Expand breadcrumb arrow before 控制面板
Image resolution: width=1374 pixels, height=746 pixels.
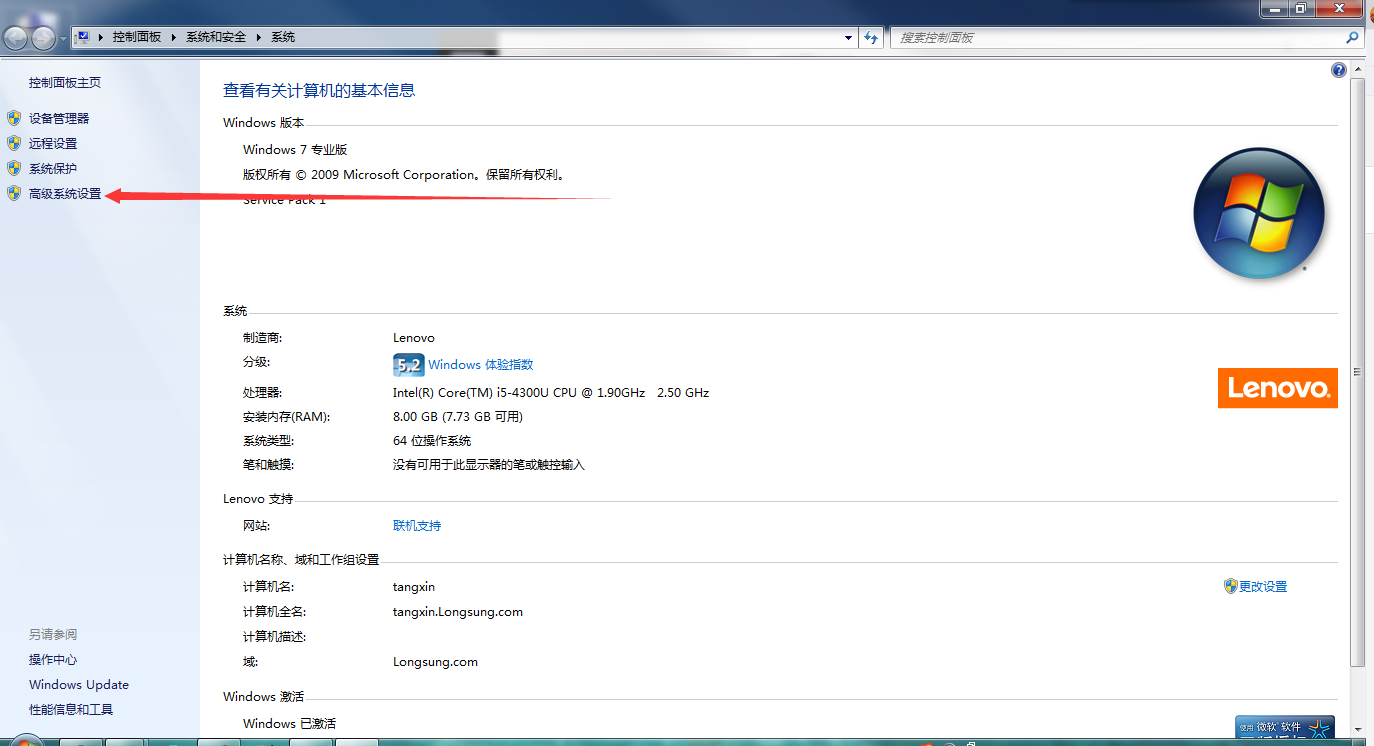coord(102,37)
